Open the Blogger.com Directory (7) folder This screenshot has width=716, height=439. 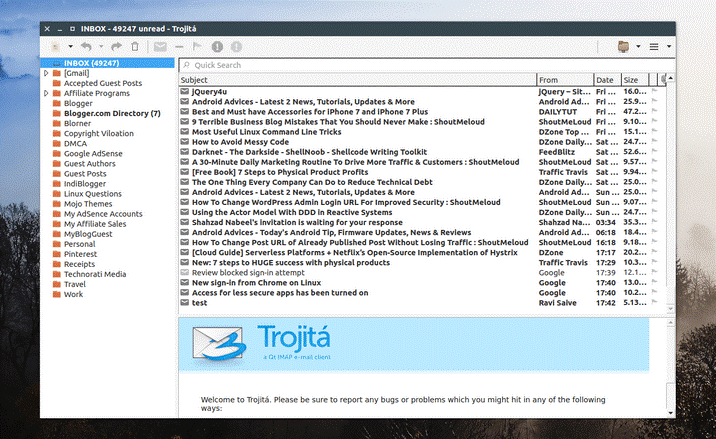tap(112, 113)
